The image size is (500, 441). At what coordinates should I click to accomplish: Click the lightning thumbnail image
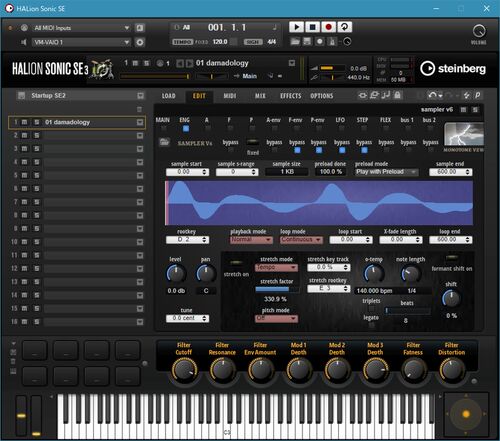point(464,134)
